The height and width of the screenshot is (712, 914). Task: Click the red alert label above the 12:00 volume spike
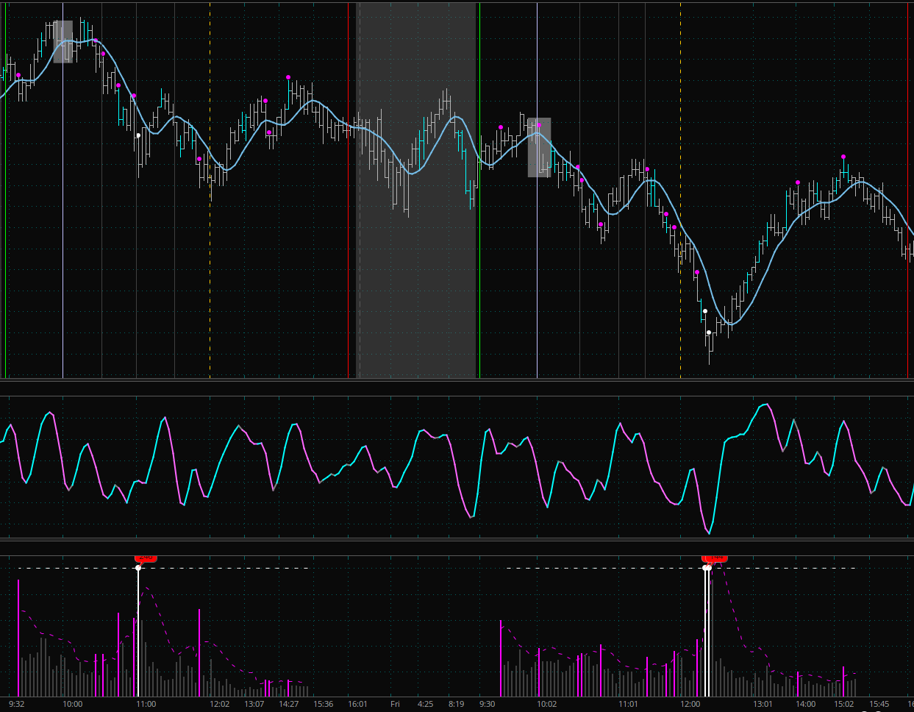pos(714,558)
